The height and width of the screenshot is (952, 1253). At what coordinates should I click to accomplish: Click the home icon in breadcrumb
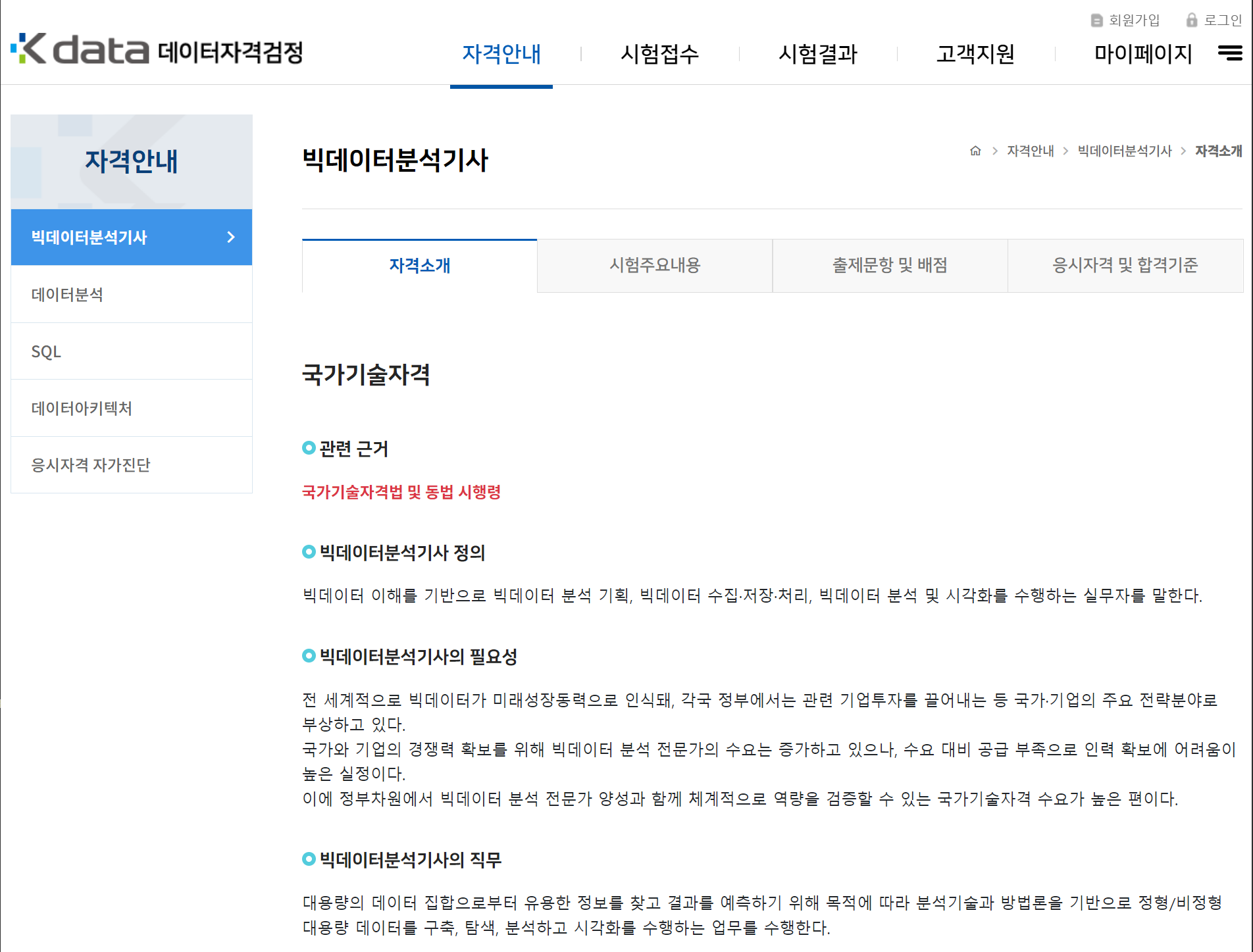click(x=975, y=151)
